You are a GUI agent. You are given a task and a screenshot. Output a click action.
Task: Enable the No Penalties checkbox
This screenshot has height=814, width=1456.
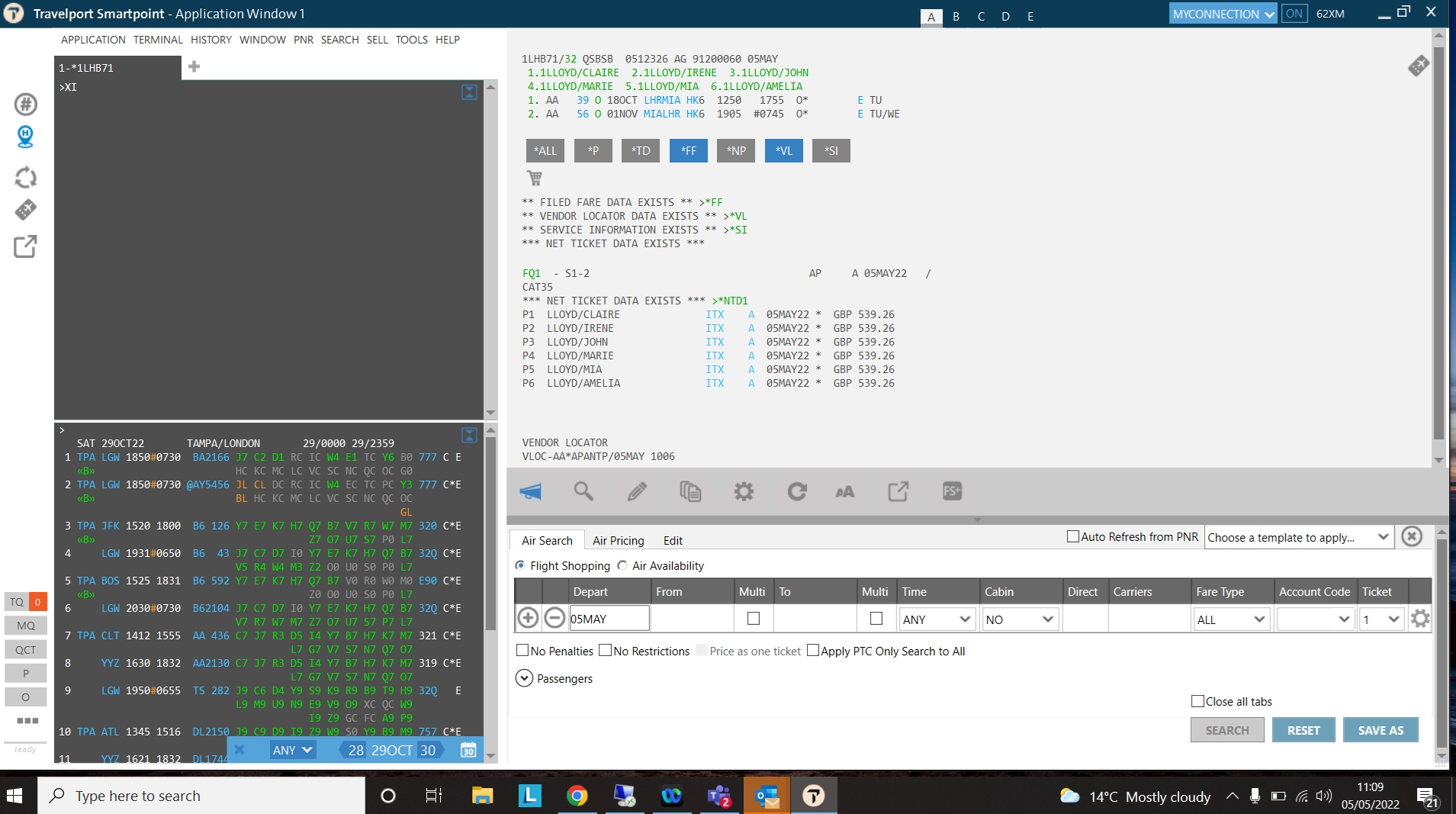(522, 651)
